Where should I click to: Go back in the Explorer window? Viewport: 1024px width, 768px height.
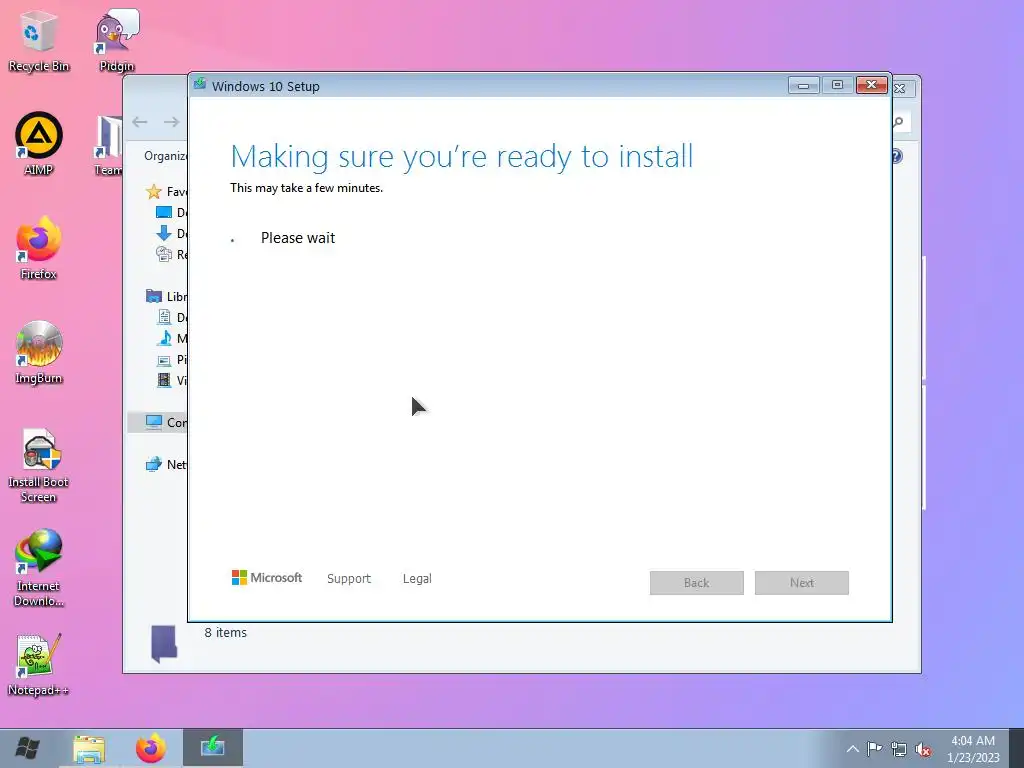pyautogui.click(x=140, y=122)
